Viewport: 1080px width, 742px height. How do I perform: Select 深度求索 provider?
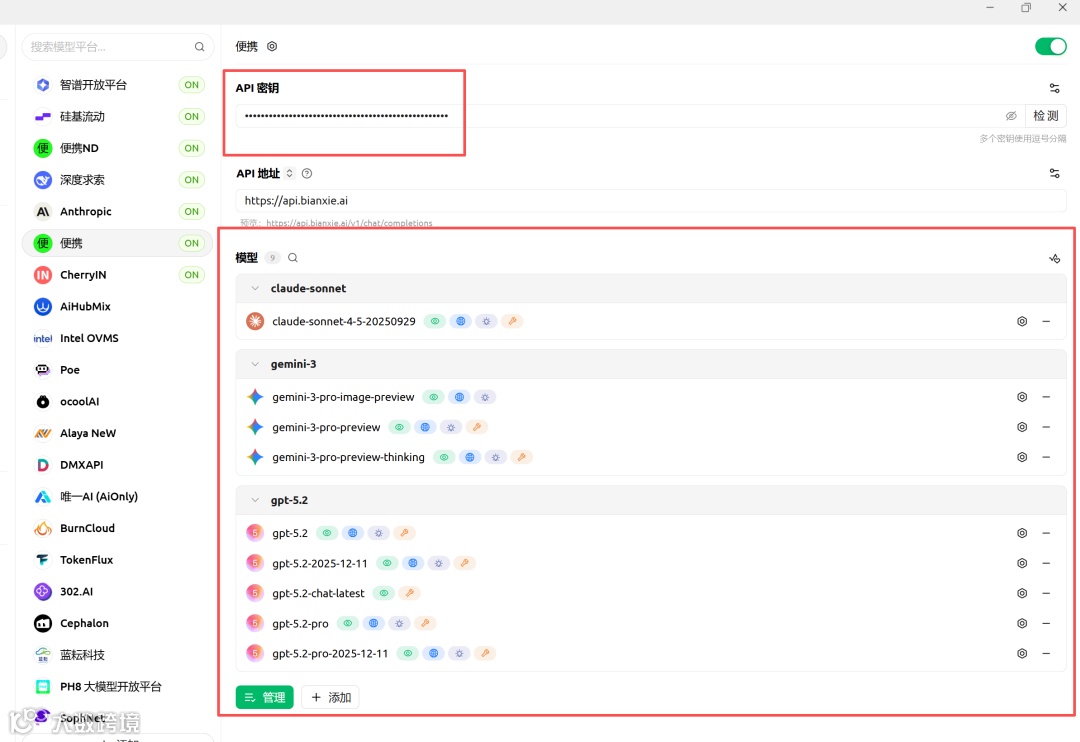(x=118, y=180)
